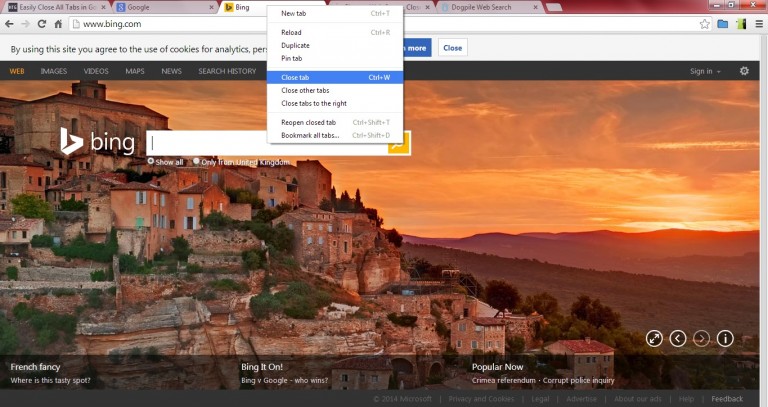Show next Bing background image
The image size is (768, 407).
[701, 338]
